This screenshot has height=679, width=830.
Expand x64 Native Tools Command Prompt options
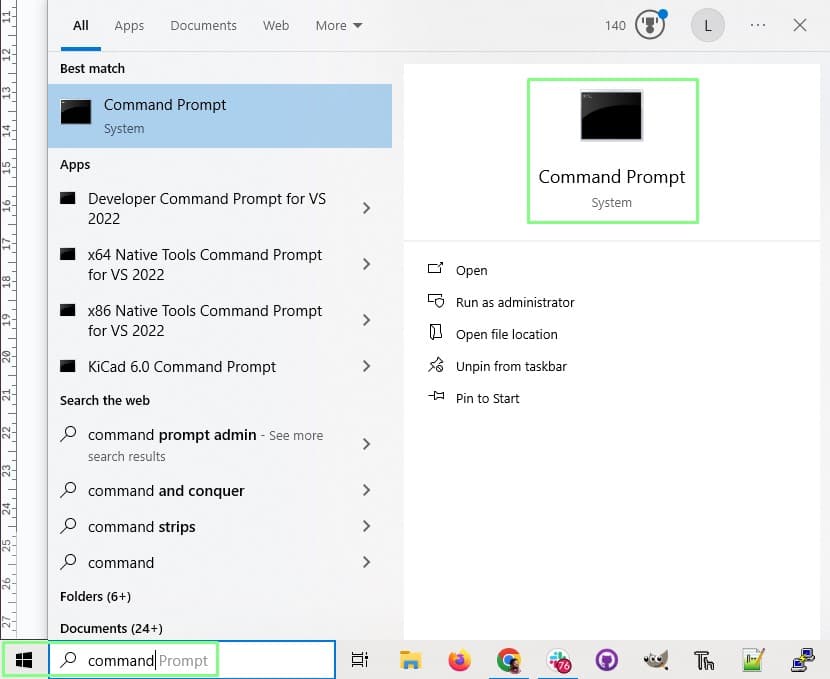pos(366,264)
